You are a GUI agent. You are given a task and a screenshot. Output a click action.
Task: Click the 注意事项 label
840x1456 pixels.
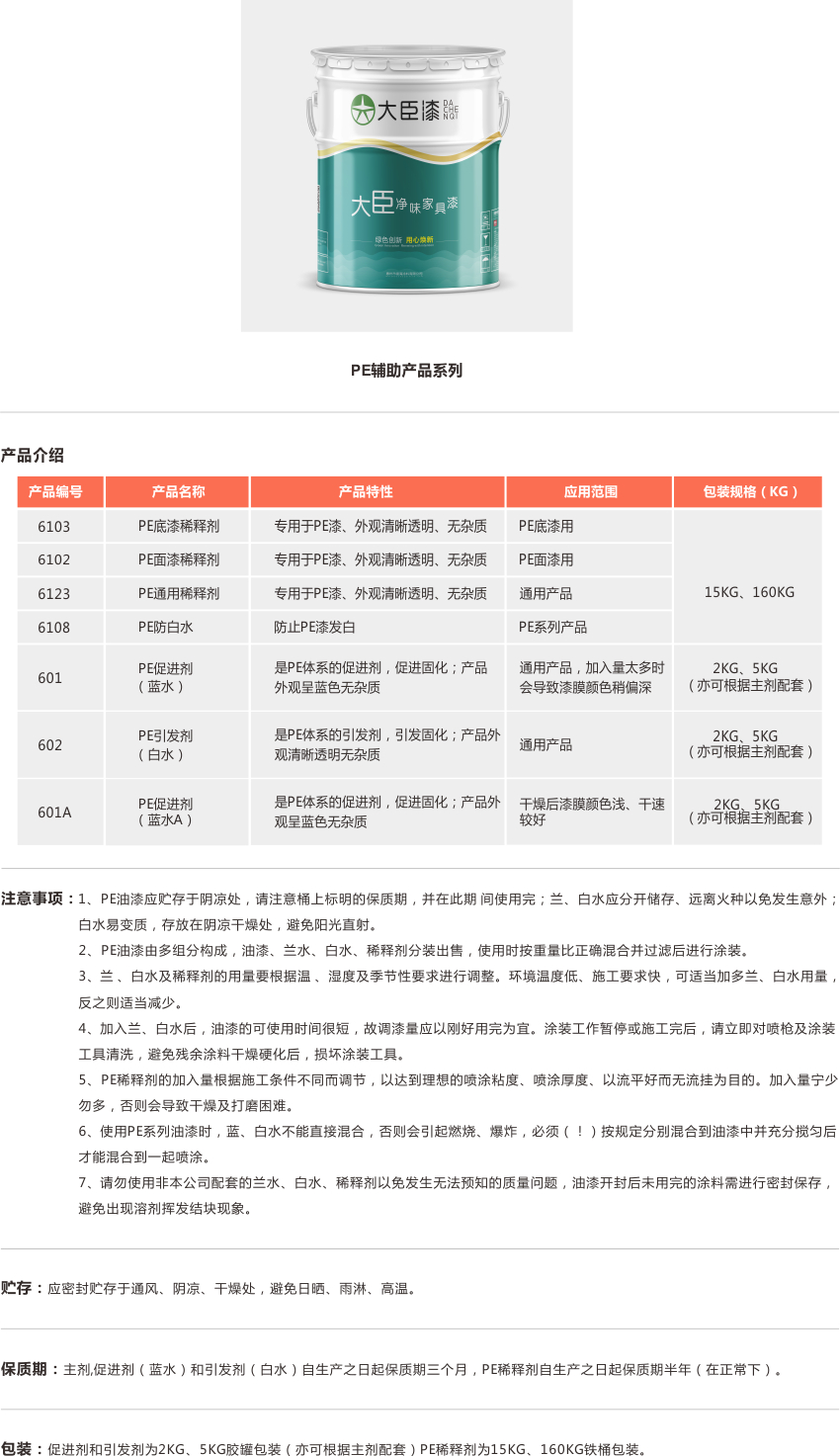click(33, 899)
